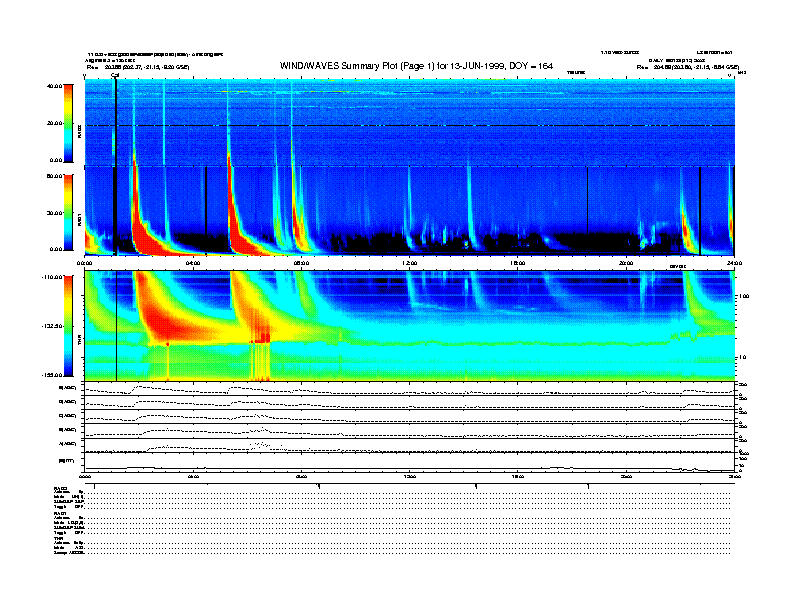The image size is (792, 612).
Task: Click the TNR color scale bar
Action: [x=68, y=326]
